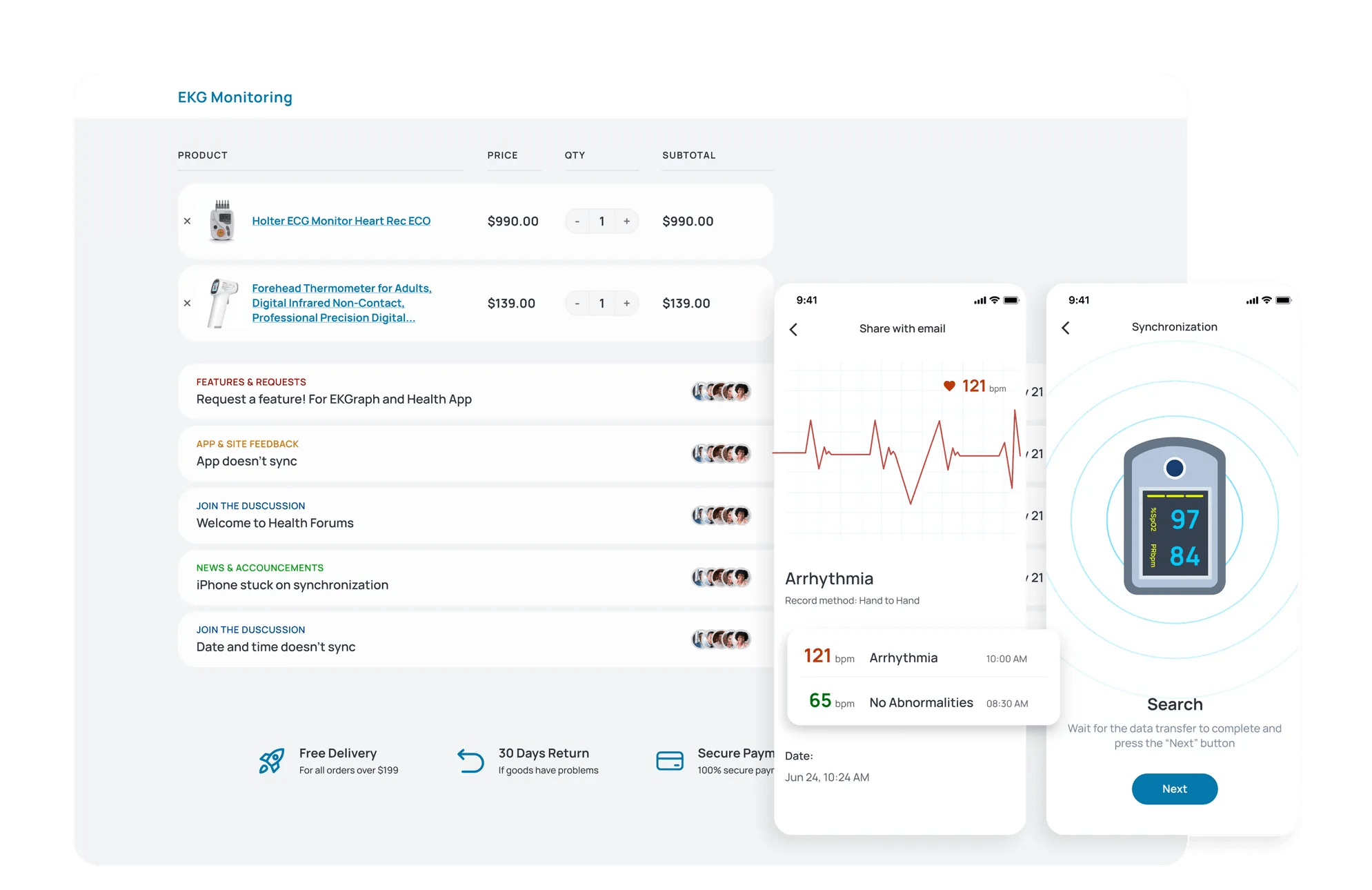Click the 30 Days Return arrow icon
The image size is (1372, 890).
[x=470, y=761]
